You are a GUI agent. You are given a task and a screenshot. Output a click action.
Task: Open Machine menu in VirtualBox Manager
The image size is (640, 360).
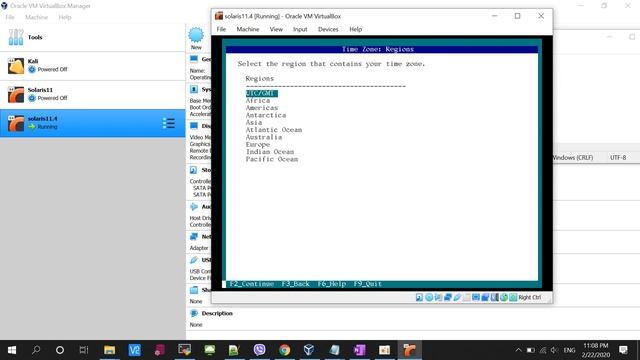[37, 17]
